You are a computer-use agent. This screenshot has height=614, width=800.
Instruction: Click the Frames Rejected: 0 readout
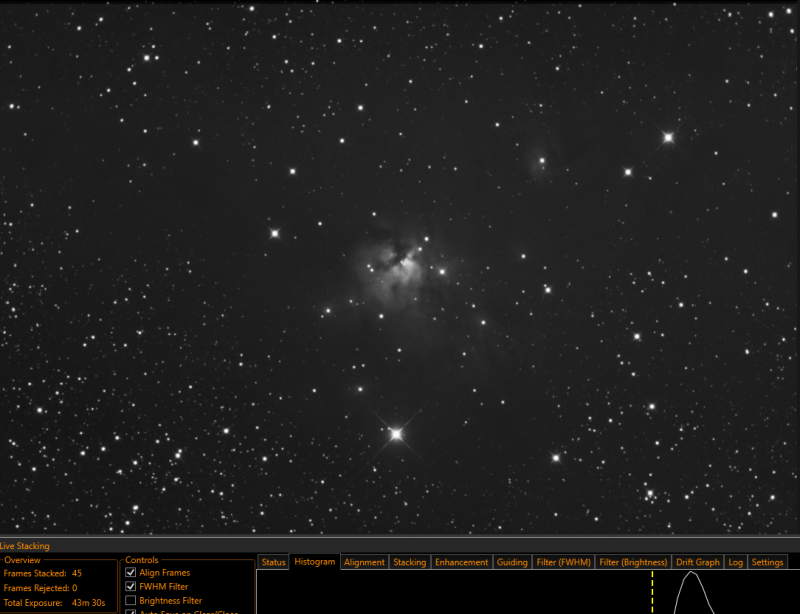[x=40, y=587]
